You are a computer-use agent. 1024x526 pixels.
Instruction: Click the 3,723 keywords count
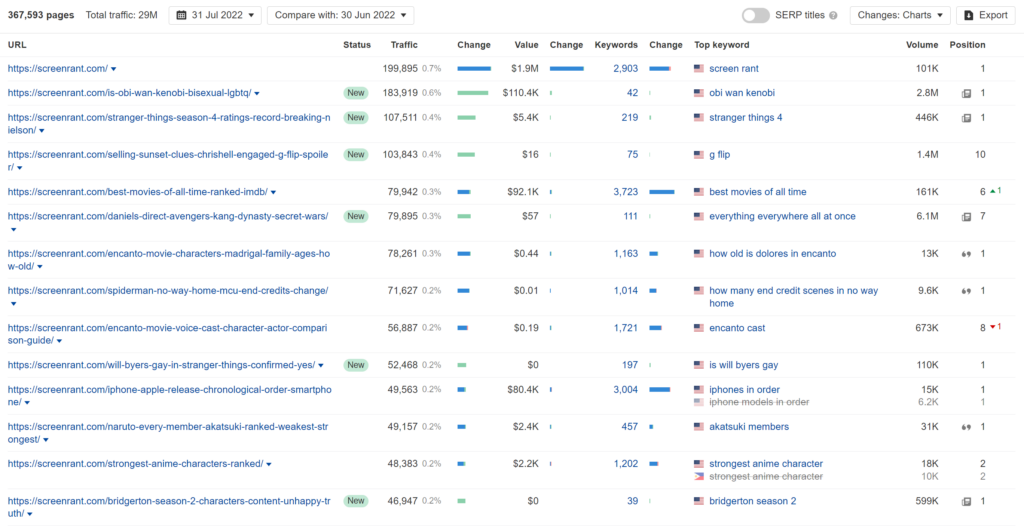[x=626, y=192]
